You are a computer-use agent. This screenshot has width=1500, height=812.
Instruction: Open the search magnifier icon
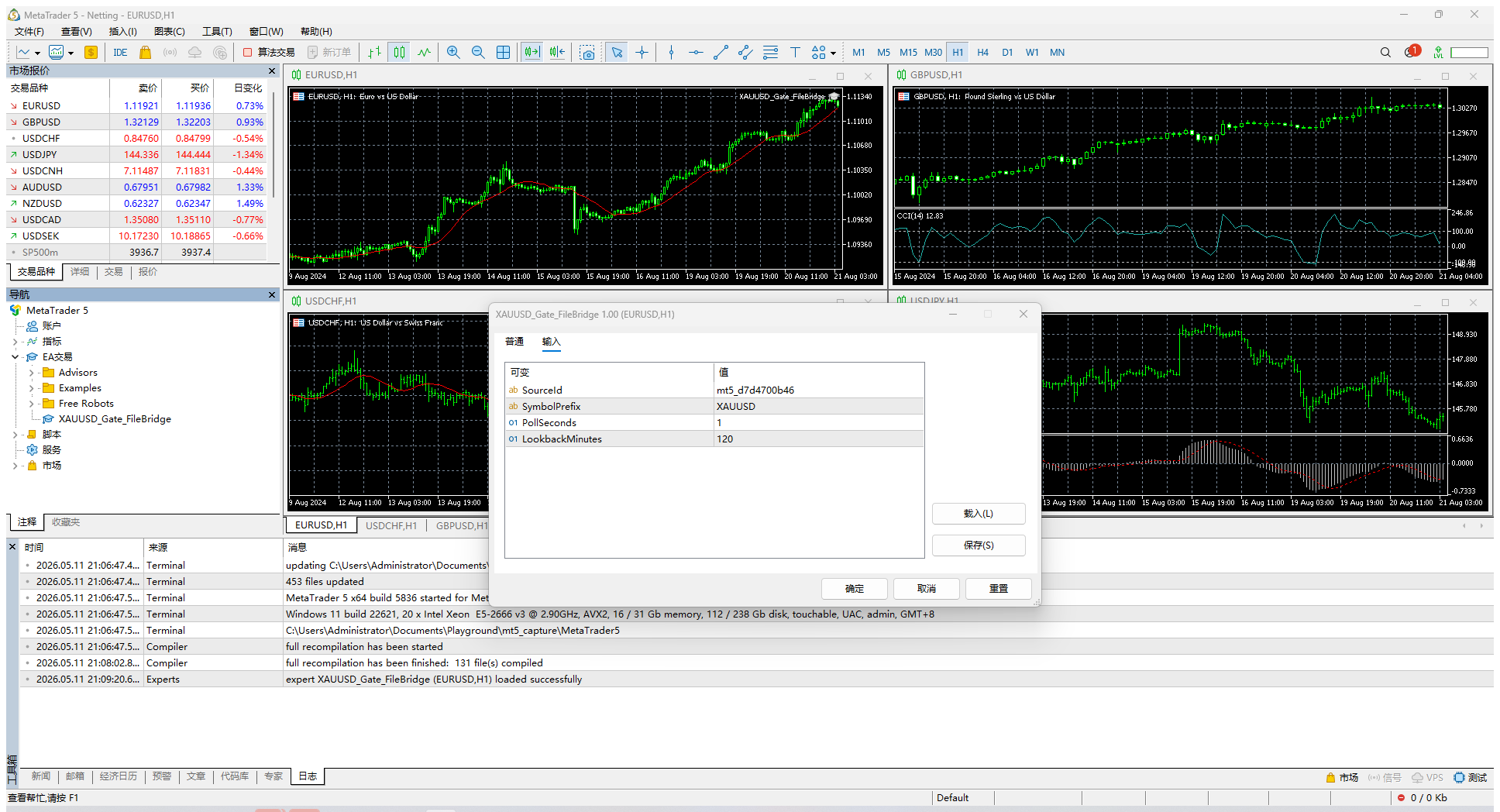1385,53
